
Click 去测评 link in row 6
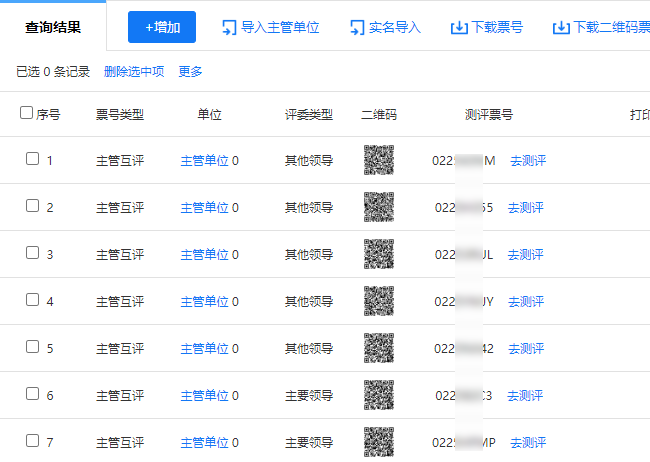525,395
